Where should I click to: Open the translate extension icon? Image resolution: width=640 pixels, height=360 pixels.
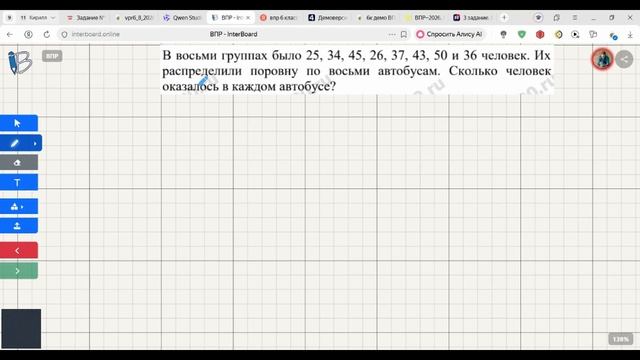593,35
